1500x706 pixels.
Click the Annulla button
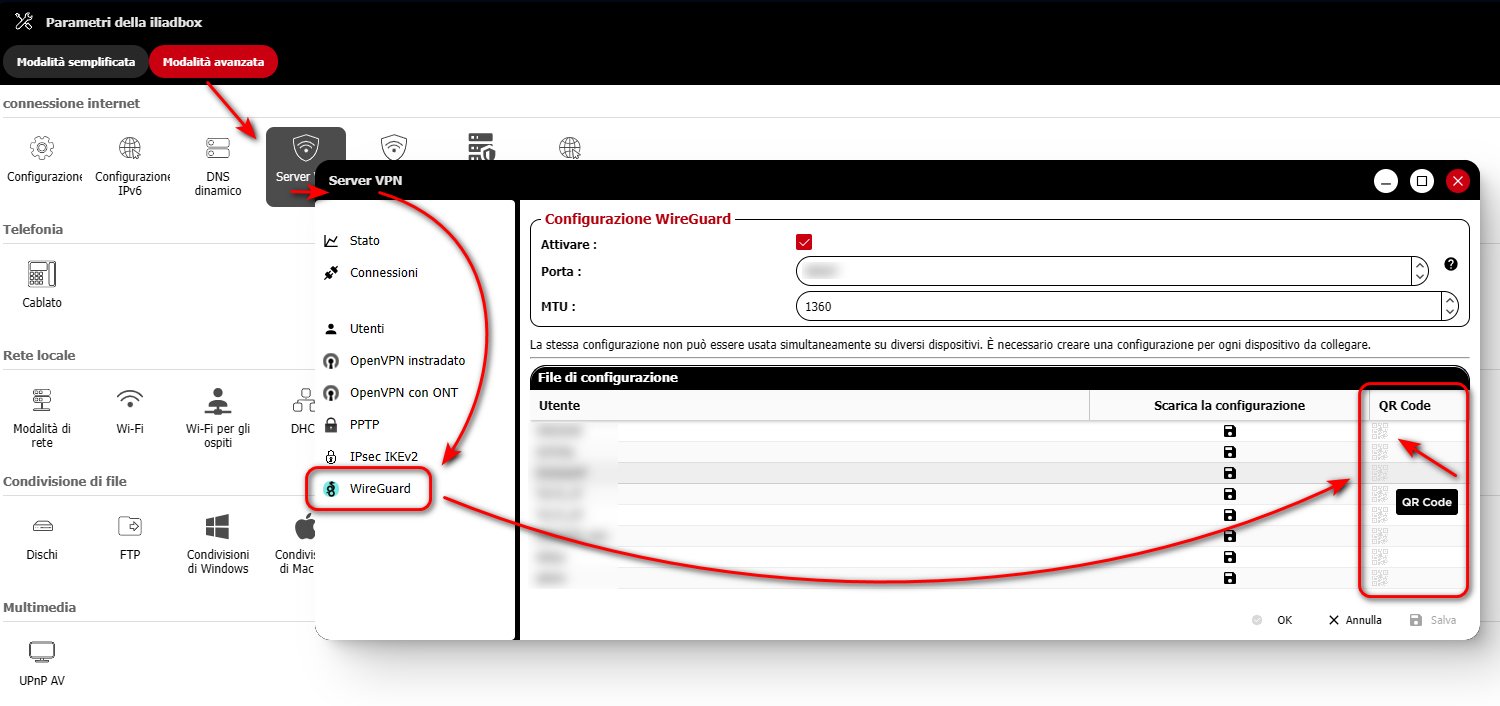[1355, 620]
